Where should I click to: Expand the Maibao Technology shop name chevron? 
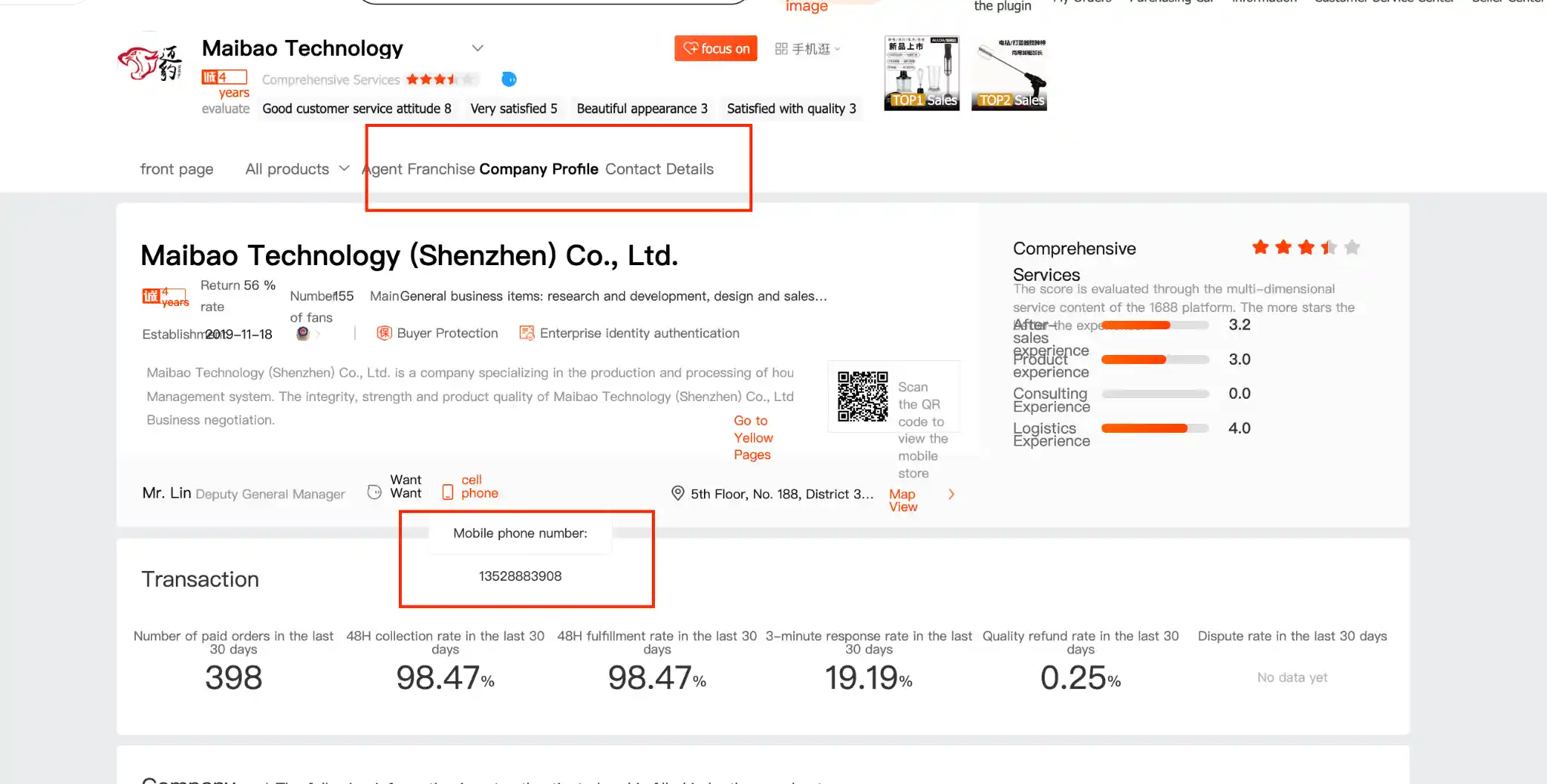tap(477, 48)
